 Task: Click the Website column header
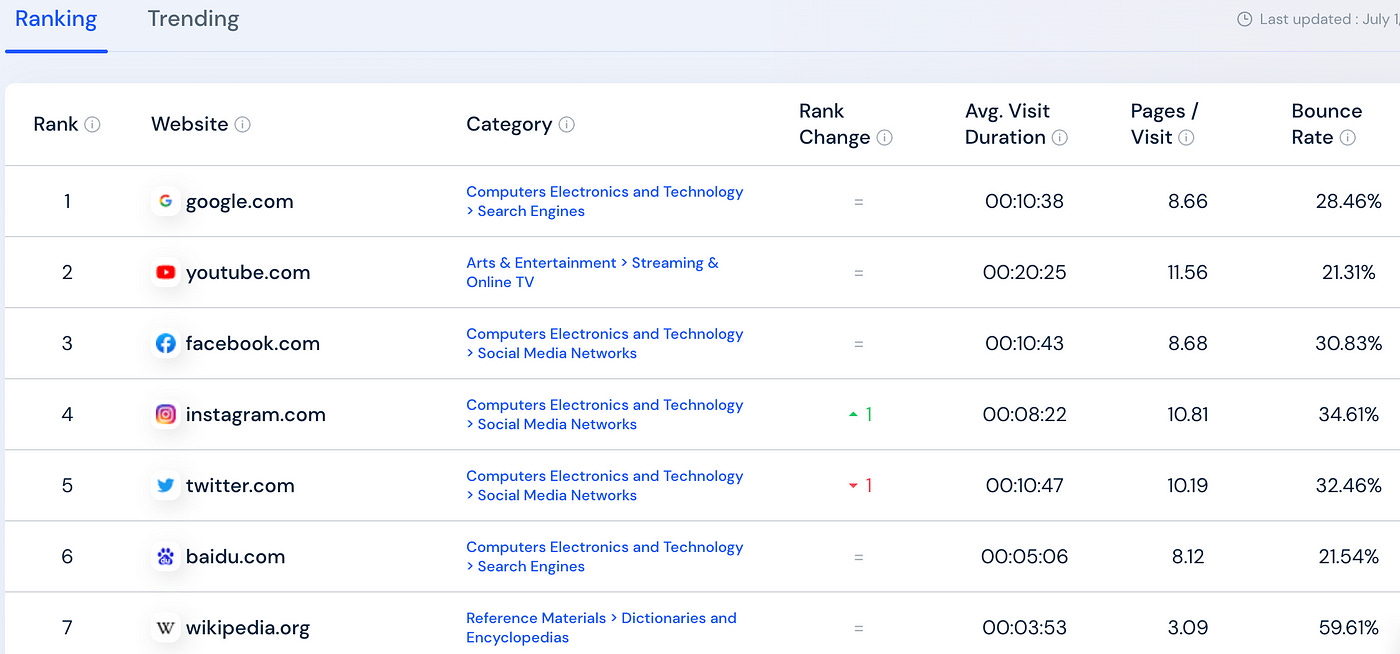(190, 124)
